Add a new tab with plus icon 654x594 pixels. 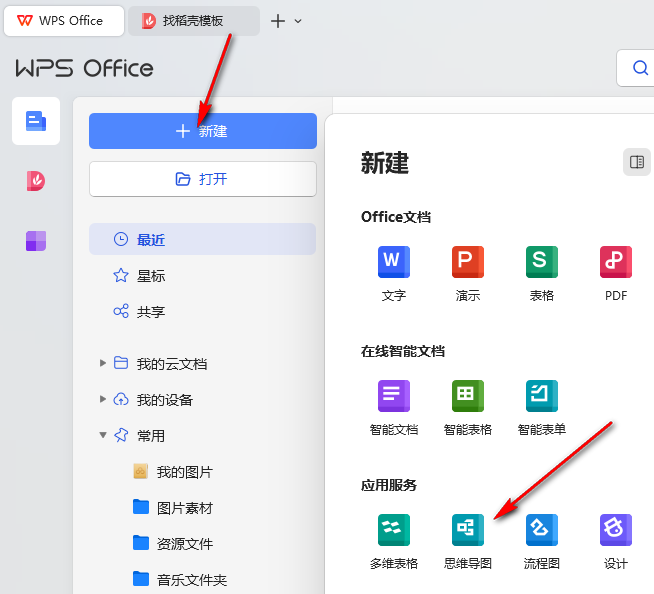point(278,21)
